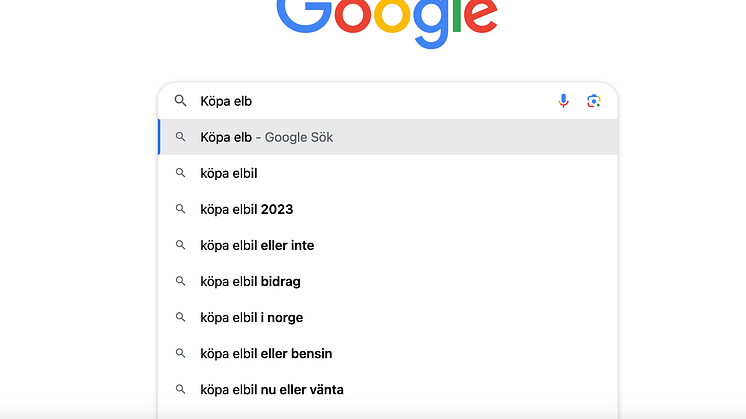The image size is (746, 419).
Task: Select 'köpa elbil bidrag' from suggestions
Action: (x=388, y=282)
